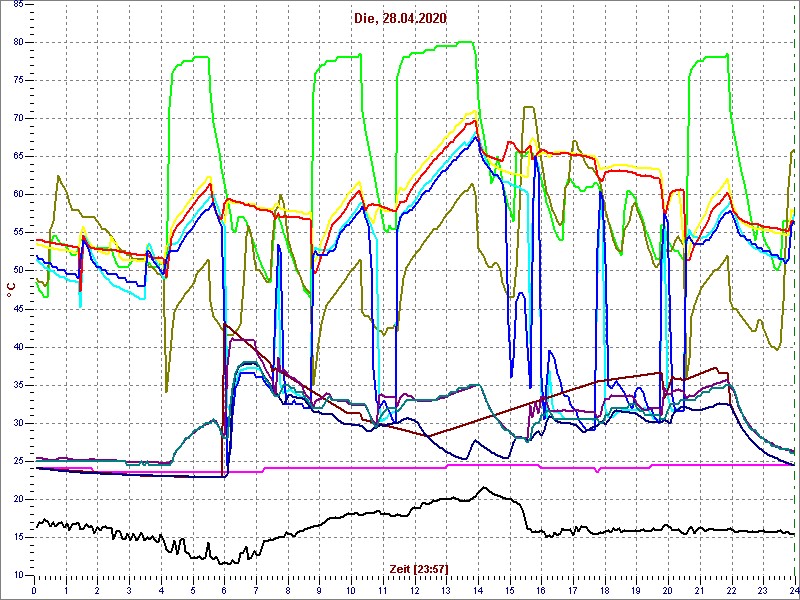Select hour 11 on the time axis
Screen dimensions: 800x600
click(x=382, y=590)
